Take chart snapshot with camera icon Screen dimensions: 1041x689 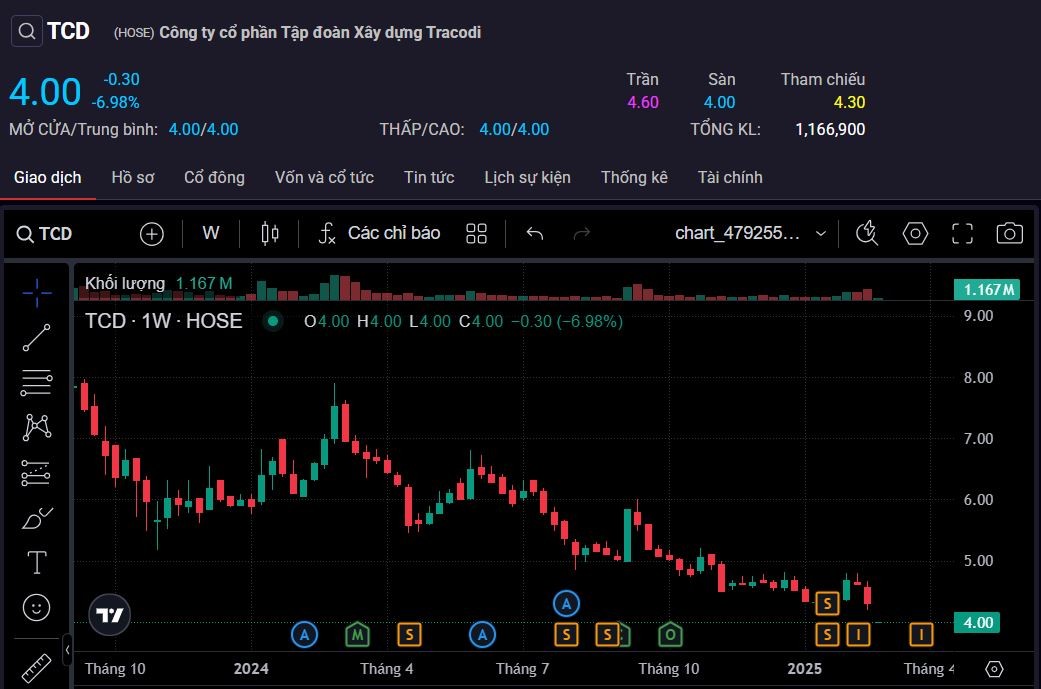(1009, 234)
